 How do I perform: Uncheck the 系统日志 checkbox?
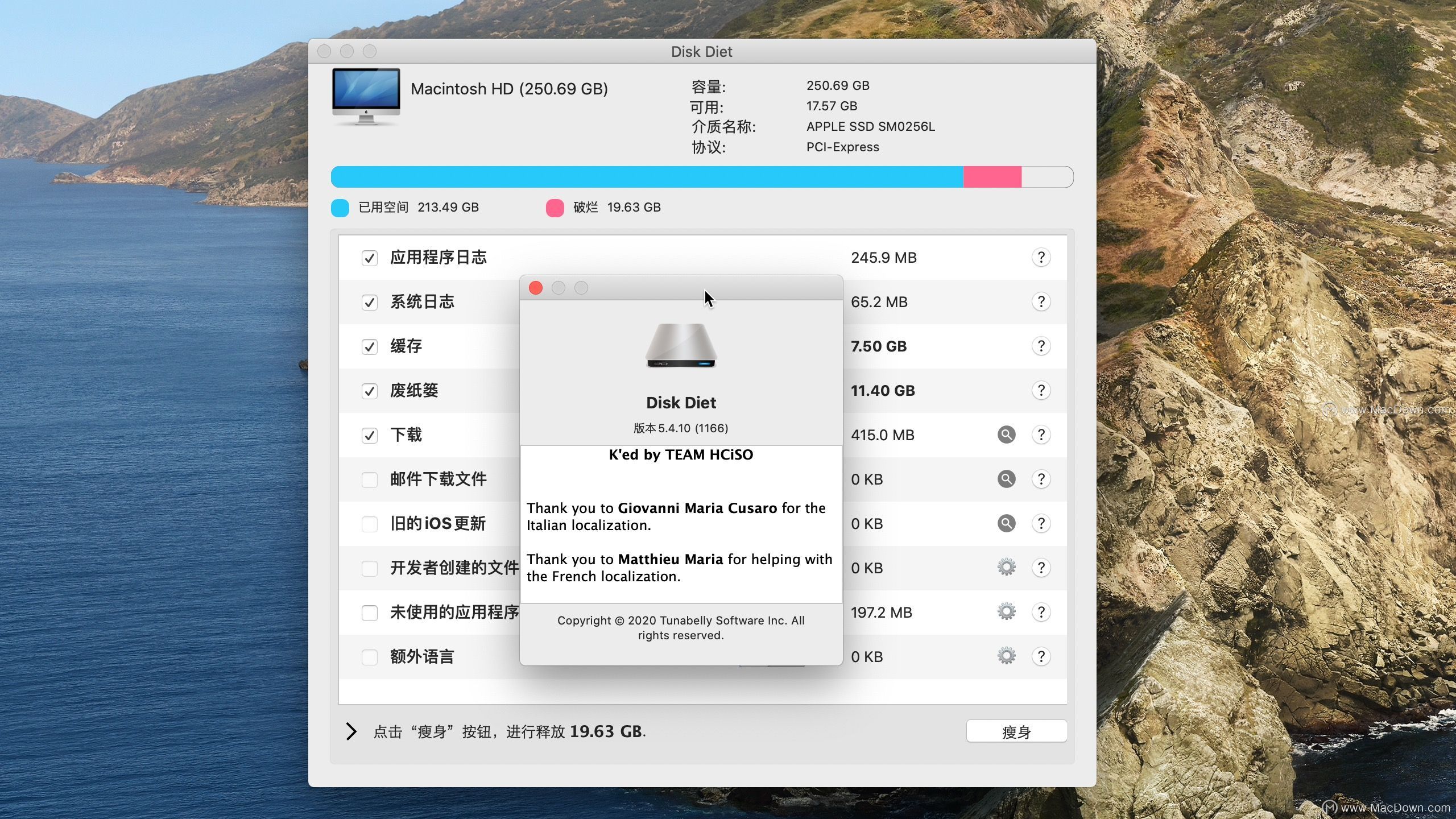tap(370, 303)
